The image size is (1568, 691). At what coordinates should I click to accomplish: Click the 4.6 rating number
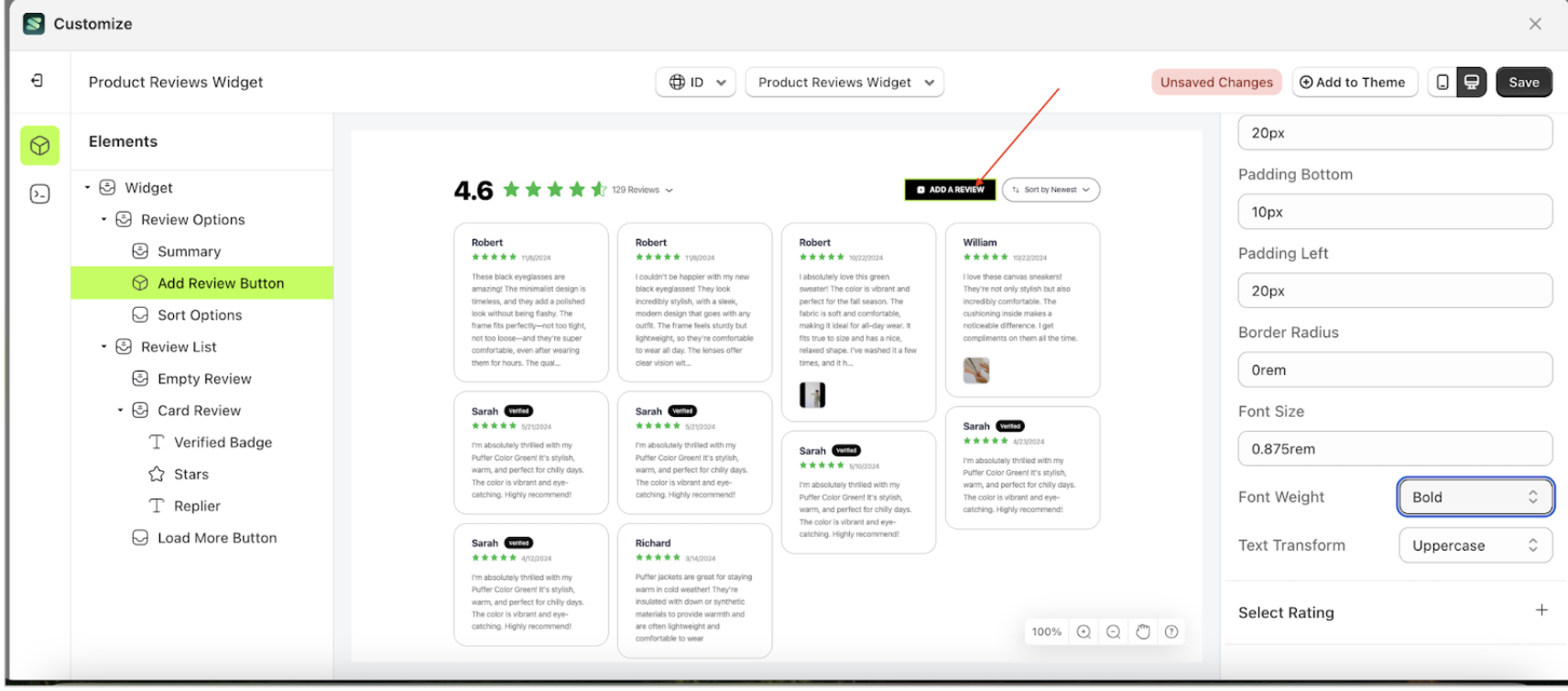click(x=474, y=191)
